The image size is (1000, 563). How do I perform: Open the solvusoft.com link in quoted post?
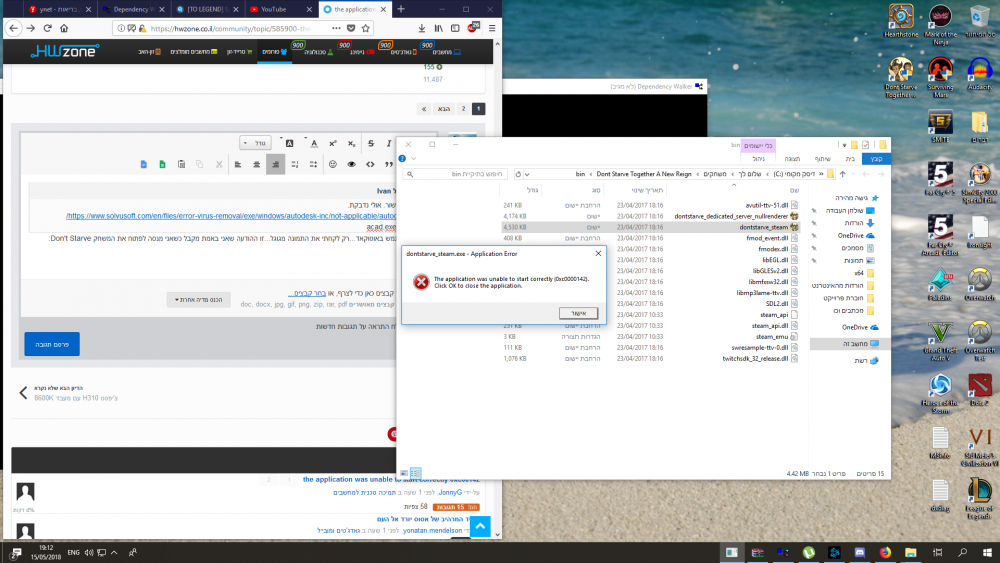click(231, 216)
